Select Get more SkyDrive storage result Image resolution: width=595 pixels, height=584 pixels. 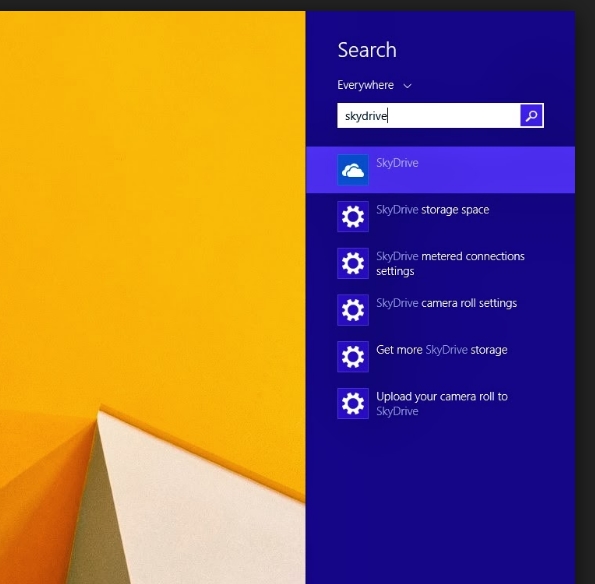click(442, 349)
